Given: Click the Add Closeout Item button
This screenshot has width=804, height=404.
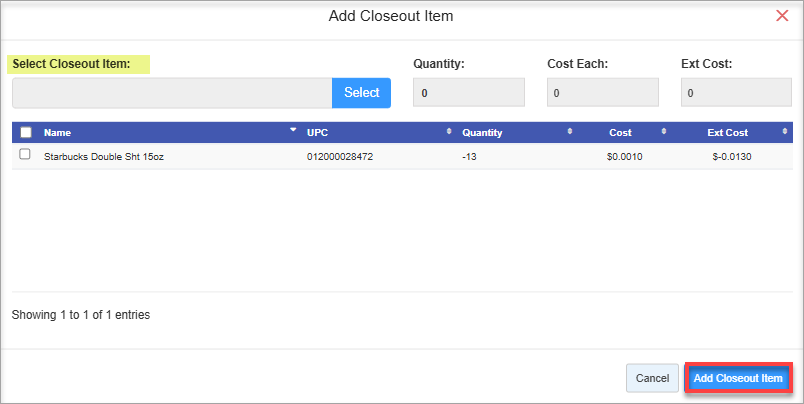Looking at the screenshot, I should [738, 378].
